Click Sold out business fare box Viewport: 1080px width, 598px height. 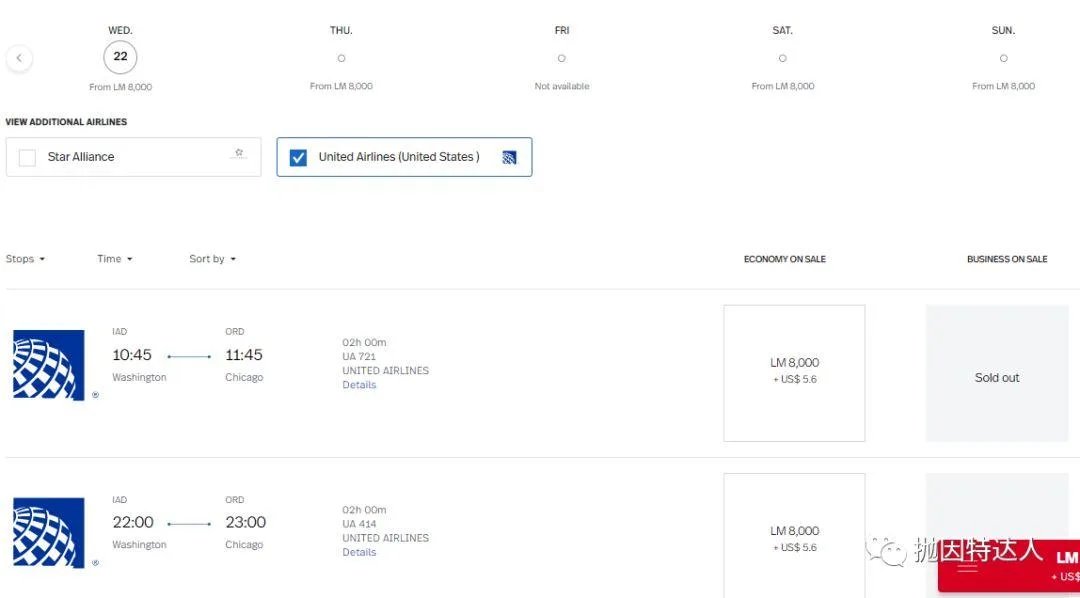point(996,376)
